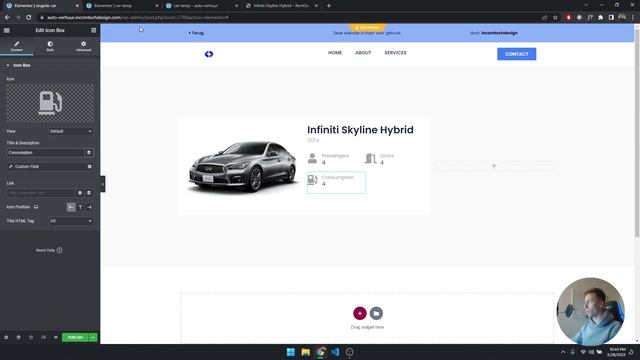Open File Explorer from the taskbar
The image size is (640, 360).
pyautogui.click(x=305, y=352)
